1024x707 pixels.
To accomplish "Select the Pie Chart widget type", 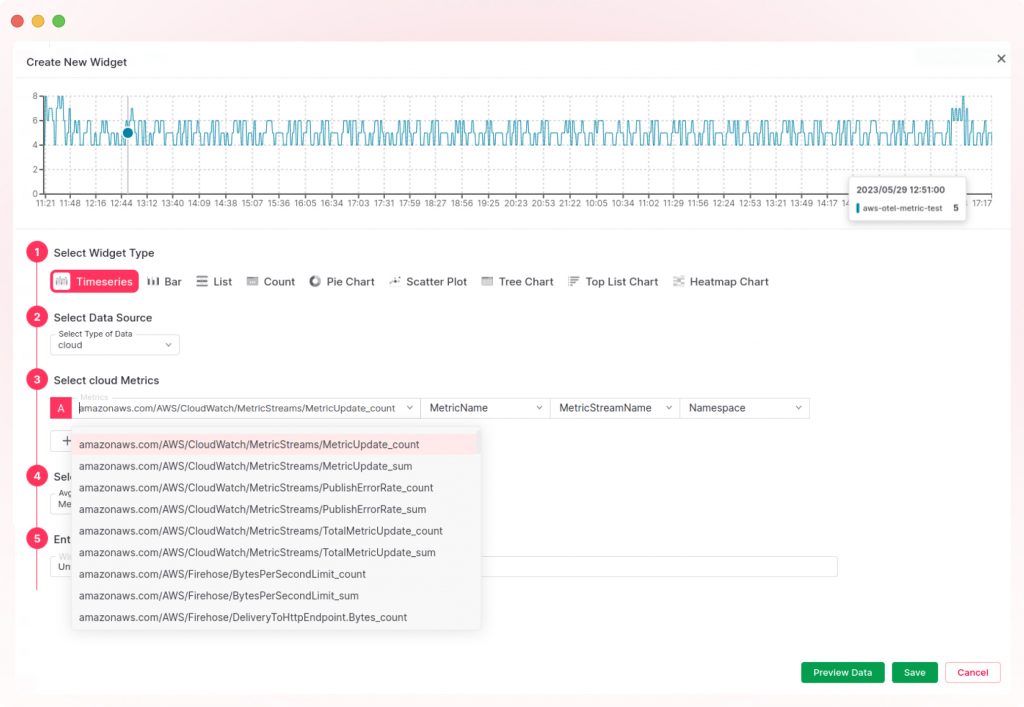I will 342,281.
